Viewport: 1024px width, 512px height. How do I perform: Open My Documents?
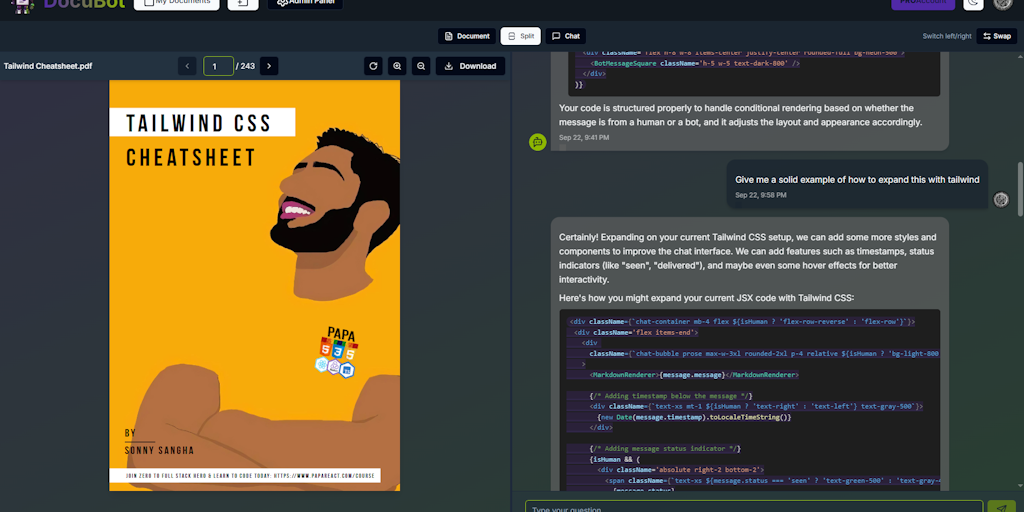[176, 3]
